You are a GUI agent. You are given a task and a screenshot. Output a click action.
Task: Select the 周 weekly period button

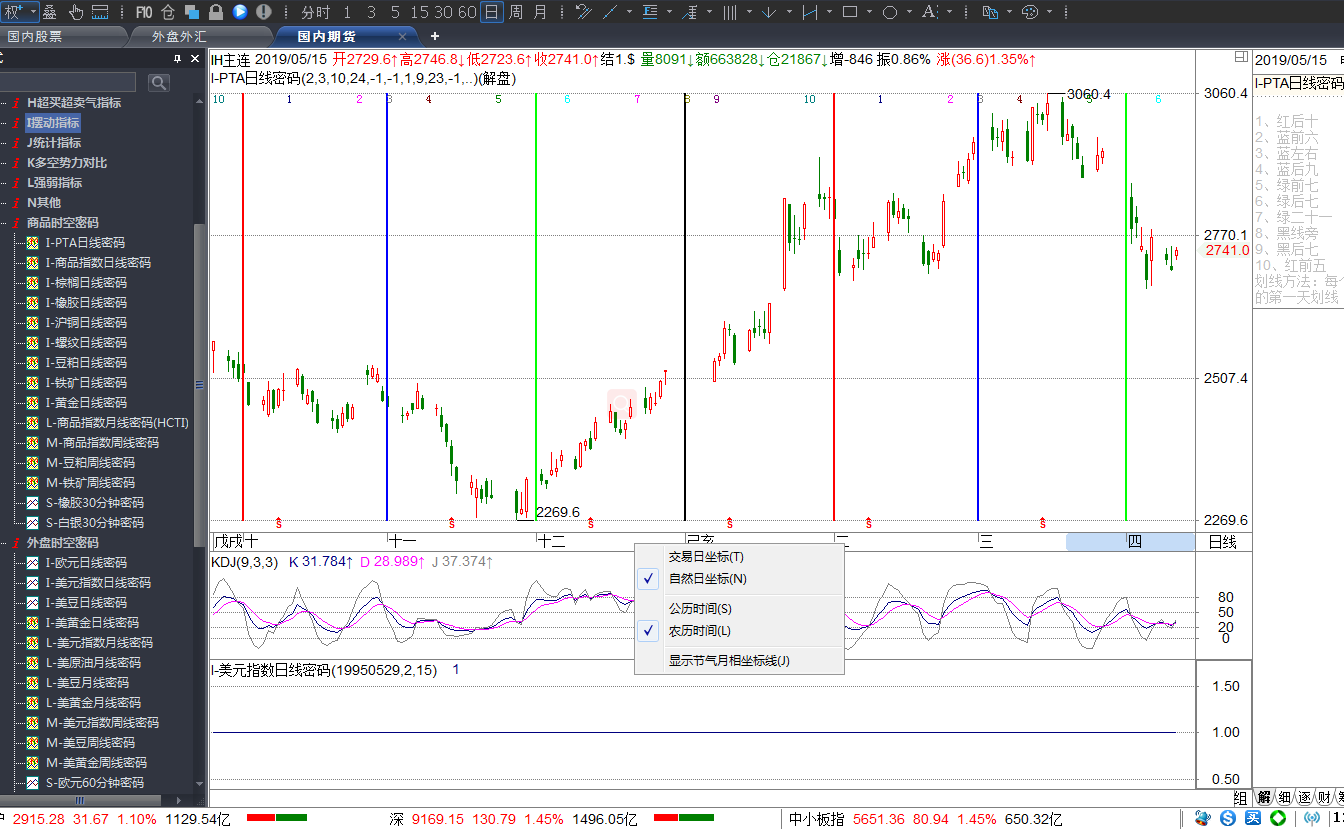coord(515,12)
